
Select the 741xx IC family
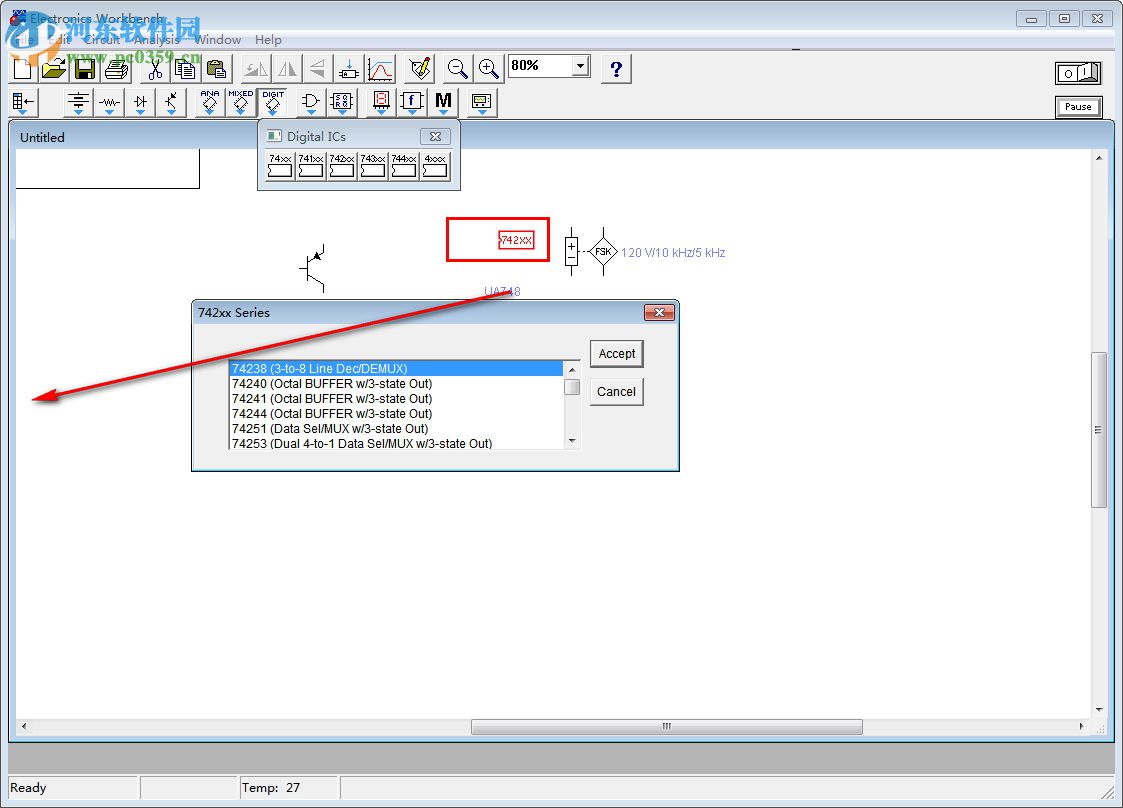[311, 166]
